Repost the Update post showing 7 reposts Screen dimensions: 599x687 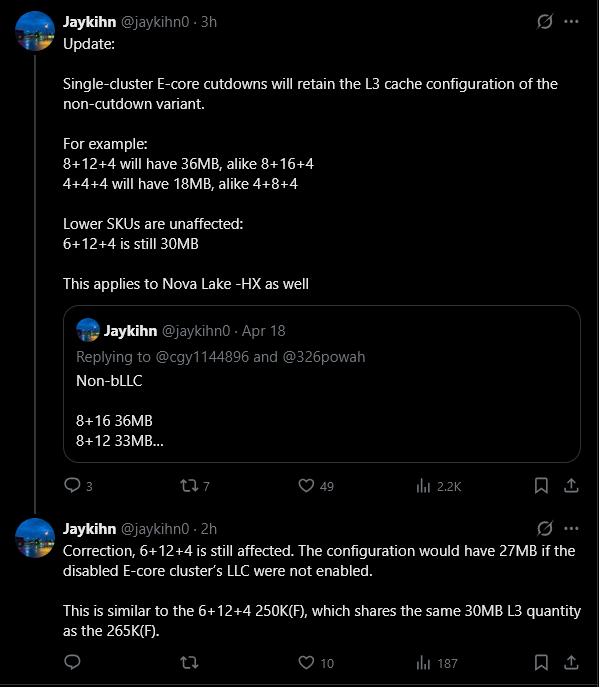[195, 486]
